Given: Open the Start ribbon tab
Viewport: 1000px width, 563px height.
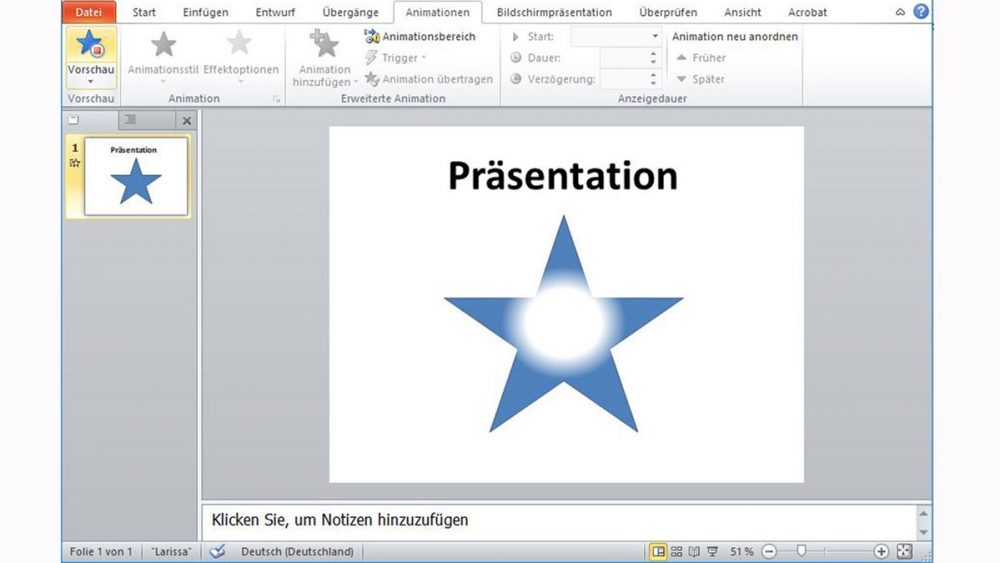Looking at the screenshot, I should coord(144,12).
